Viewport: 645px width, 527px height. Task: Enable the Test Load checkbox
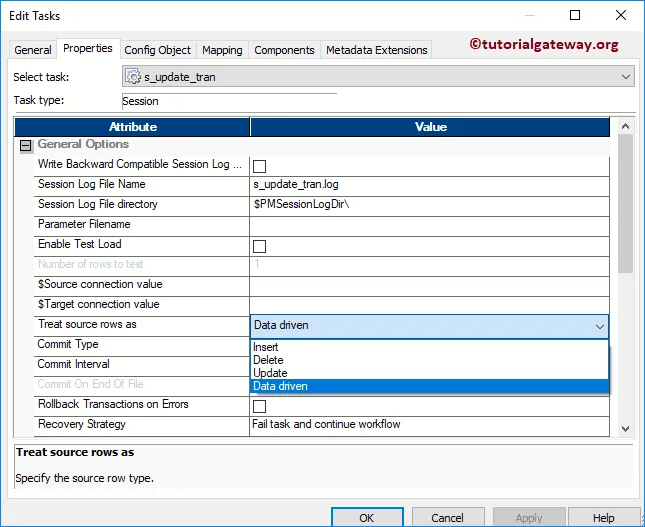pyautogui.click(x=259, y=246)
